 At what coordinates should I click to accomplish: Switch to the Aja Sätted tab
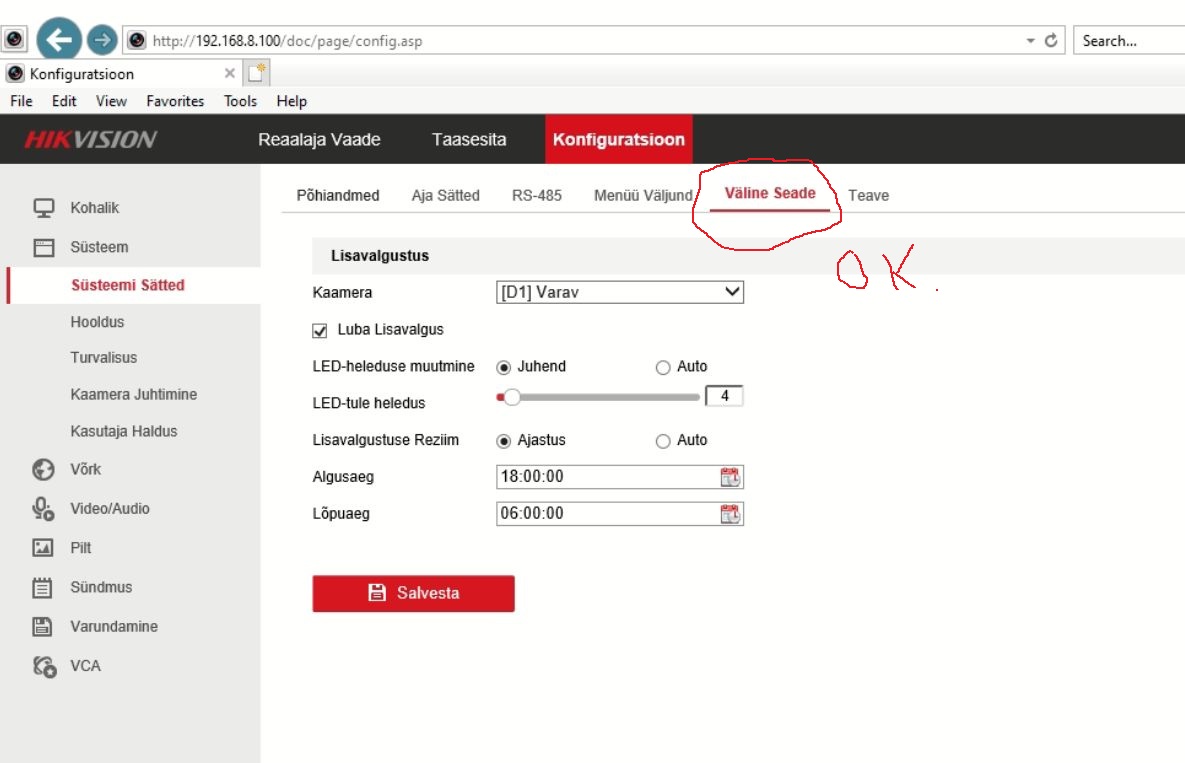pos(445,195)
